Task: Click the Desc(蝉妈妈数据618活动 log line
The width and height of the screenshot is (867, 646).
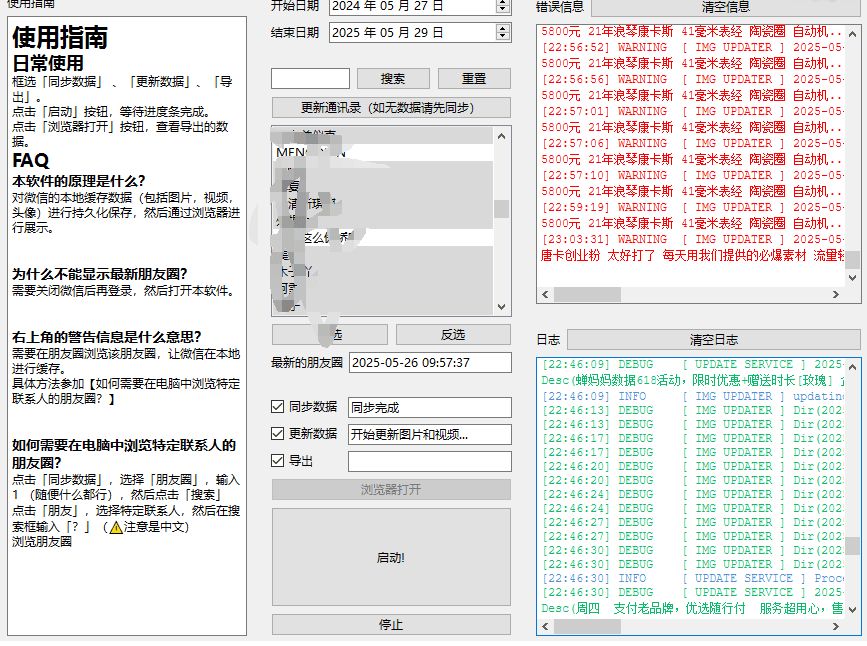Action: 692,380
